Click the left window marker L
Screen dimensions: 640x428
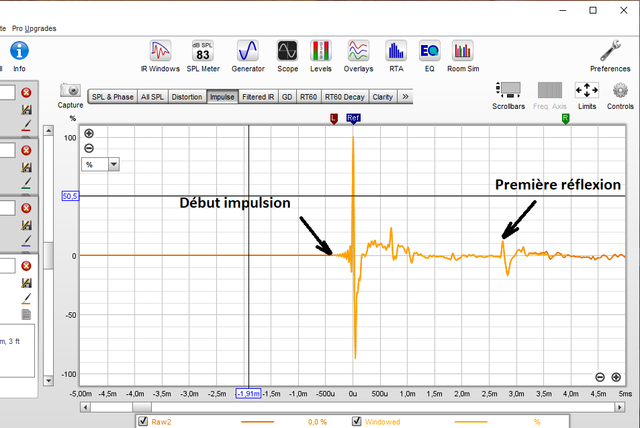coord(334,119)
